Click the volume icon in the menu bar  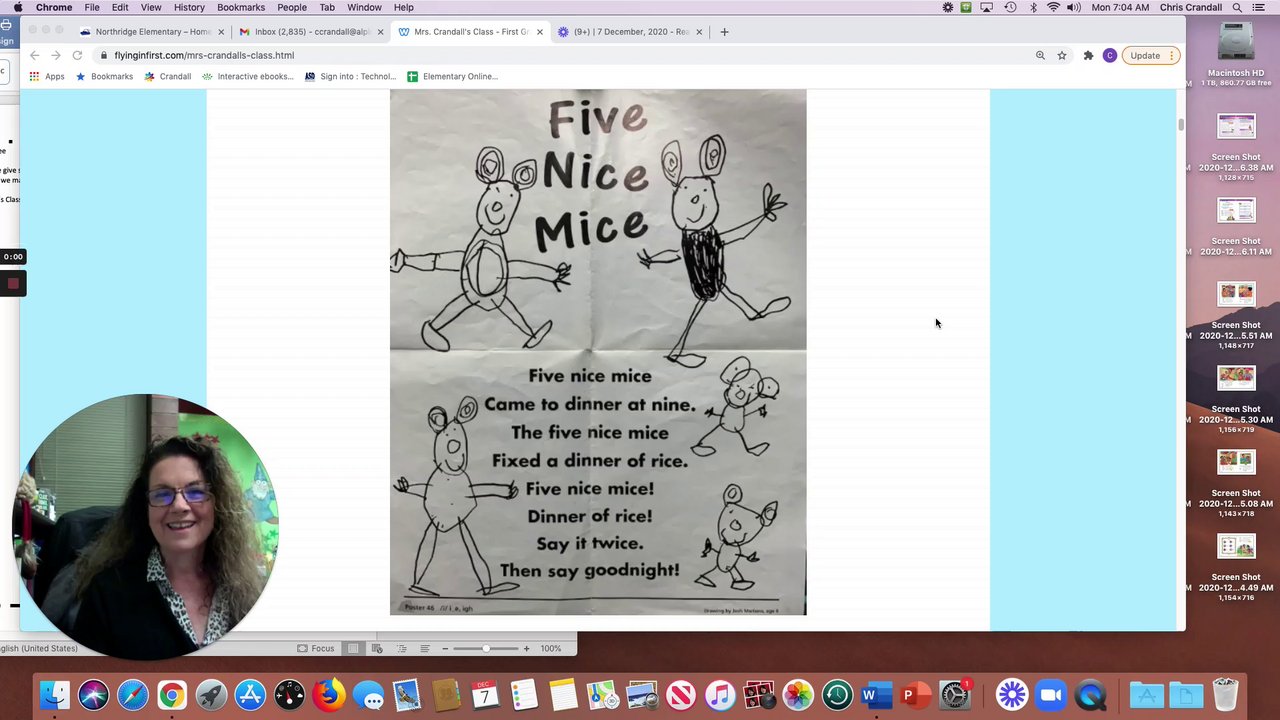(x=1074, y=7)
